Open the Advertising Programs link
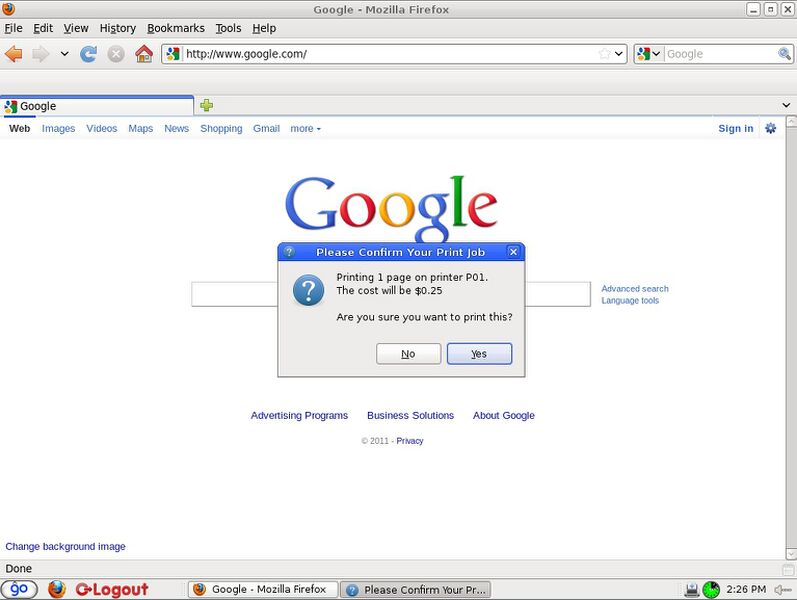 [x=299, y=415]
